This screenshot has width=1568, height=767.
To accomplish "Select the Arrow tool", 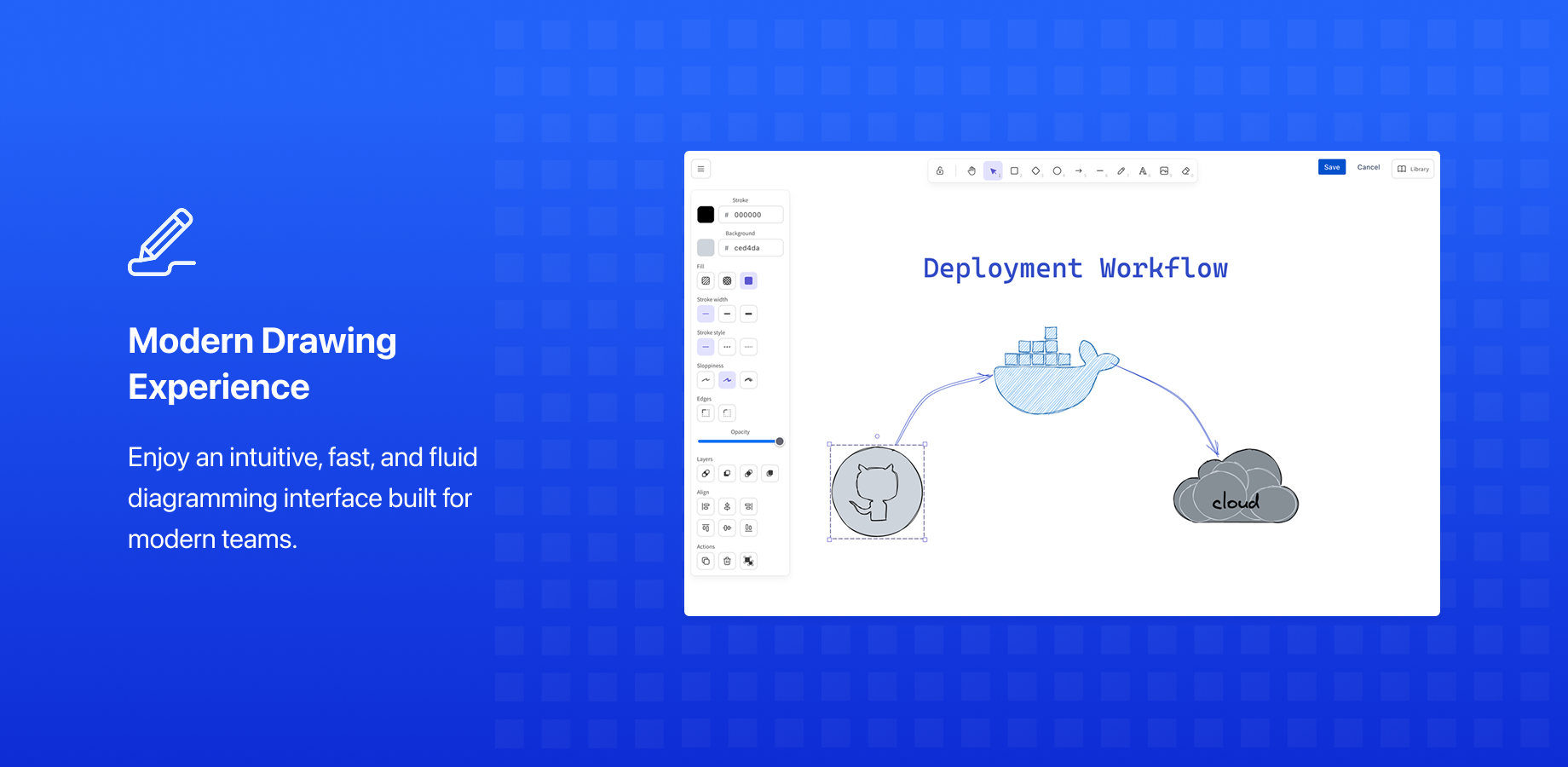I will [1079, 170].
